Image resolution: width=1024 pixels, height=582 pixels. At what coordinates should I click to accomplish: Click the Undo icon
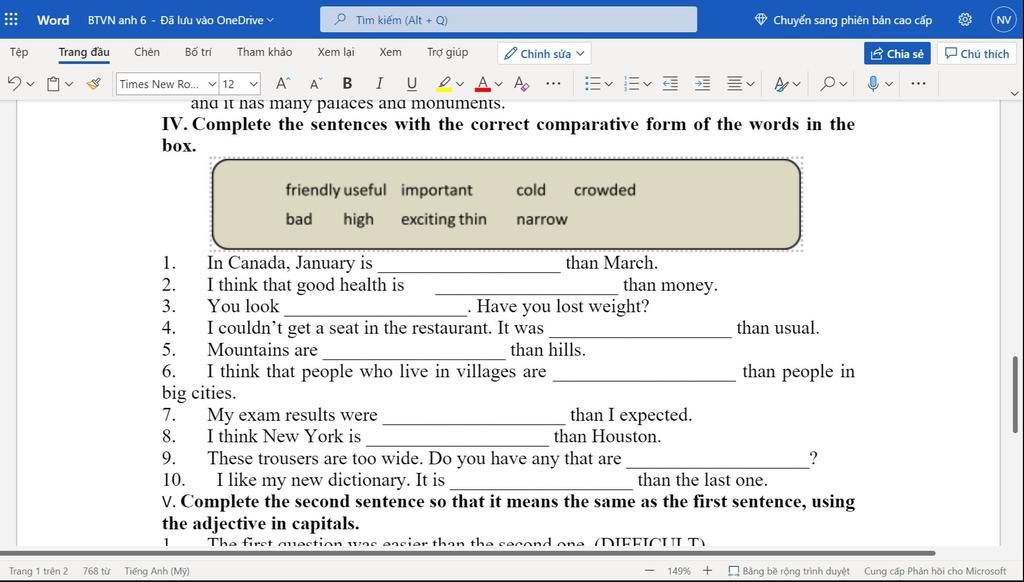(14, 84)
